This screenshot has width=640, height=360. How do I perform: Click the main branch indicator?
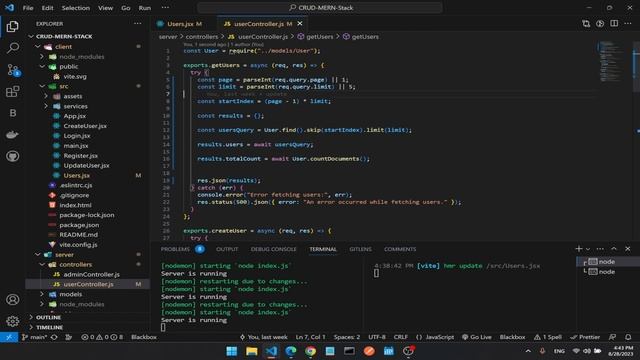[x=35, y=337]
